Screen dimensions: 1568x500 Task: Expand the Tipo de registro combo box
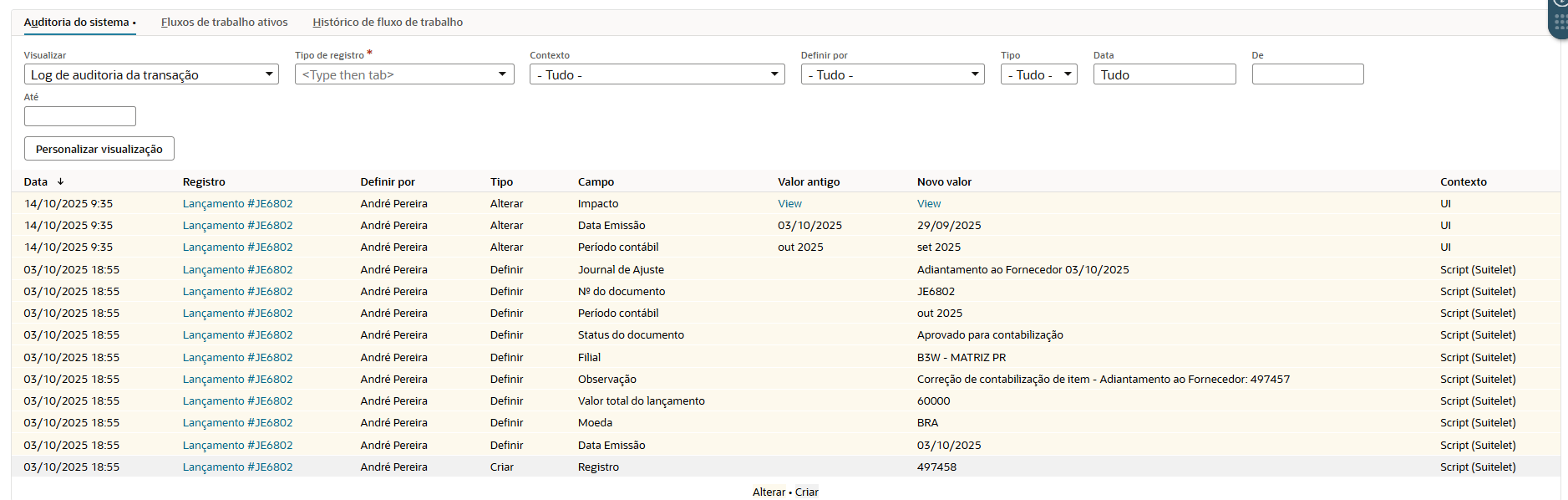[x=404, y=74]
